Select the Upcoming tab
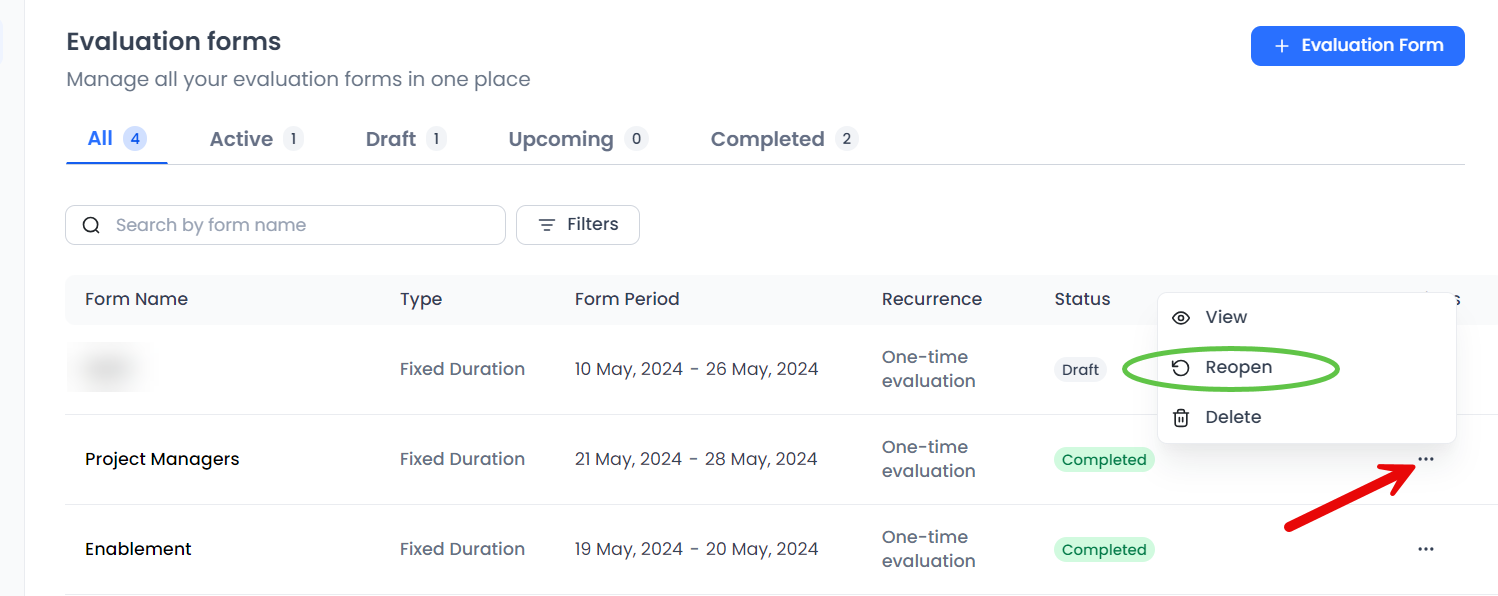The image size is (1498, 596). (x=561, y=139)
